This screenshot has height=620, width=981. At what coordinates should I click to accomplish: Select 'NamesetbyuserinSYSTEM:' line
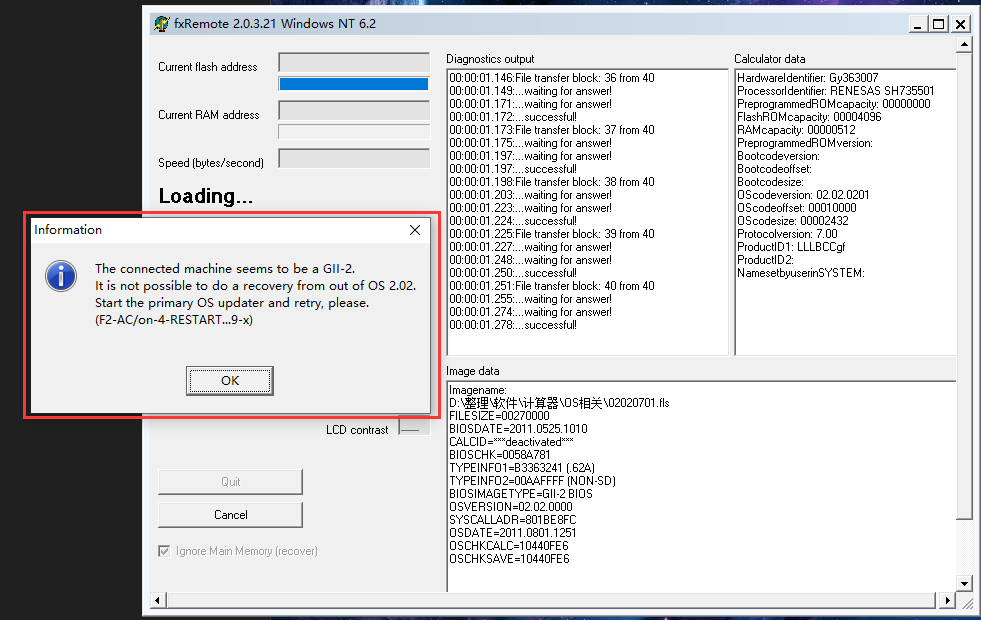pos(801,273)
